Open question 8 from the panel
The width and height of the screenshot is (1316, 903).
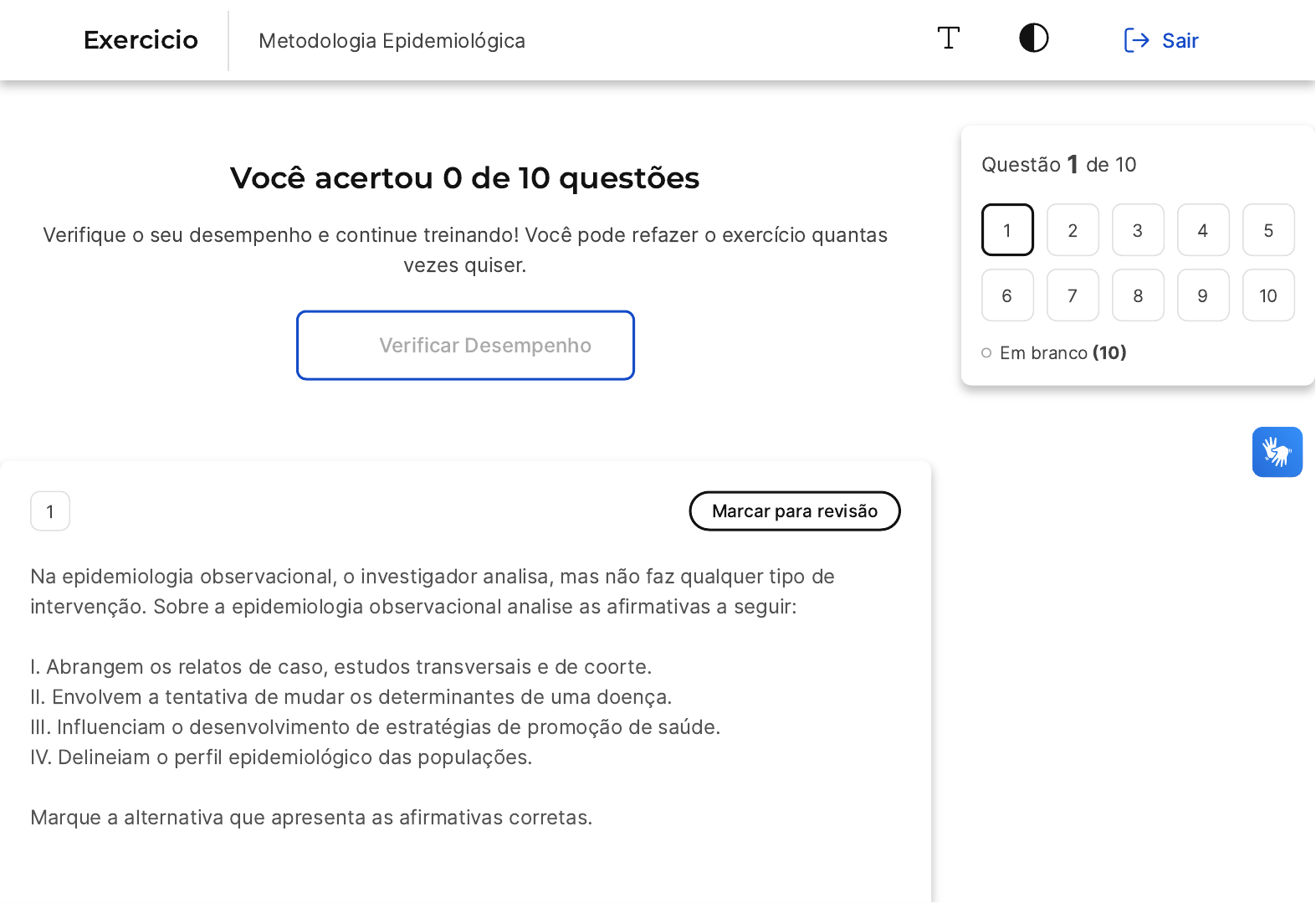1138,295
